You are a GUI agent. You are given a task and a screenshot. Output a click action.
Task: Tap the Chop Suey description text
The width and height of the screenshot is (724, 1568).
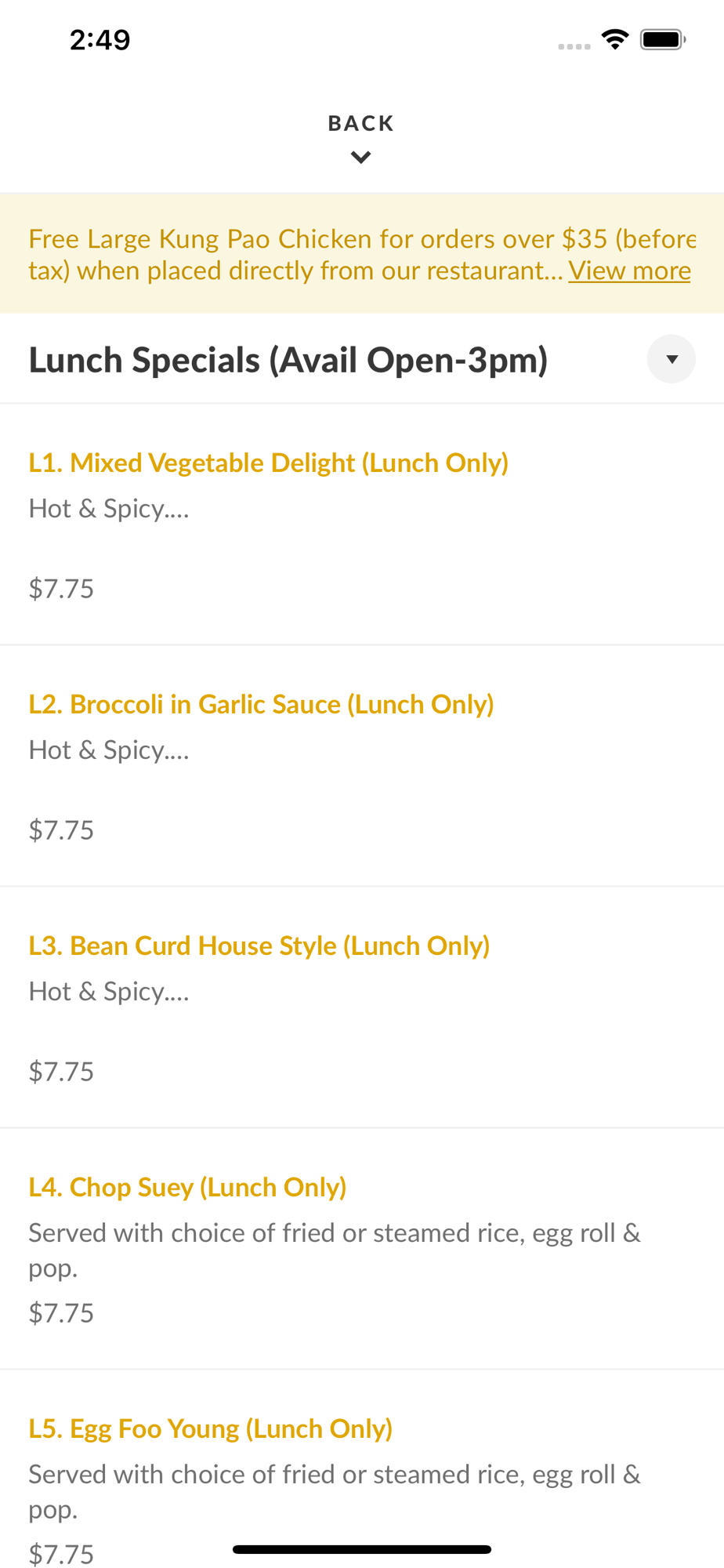point(334,1250)
